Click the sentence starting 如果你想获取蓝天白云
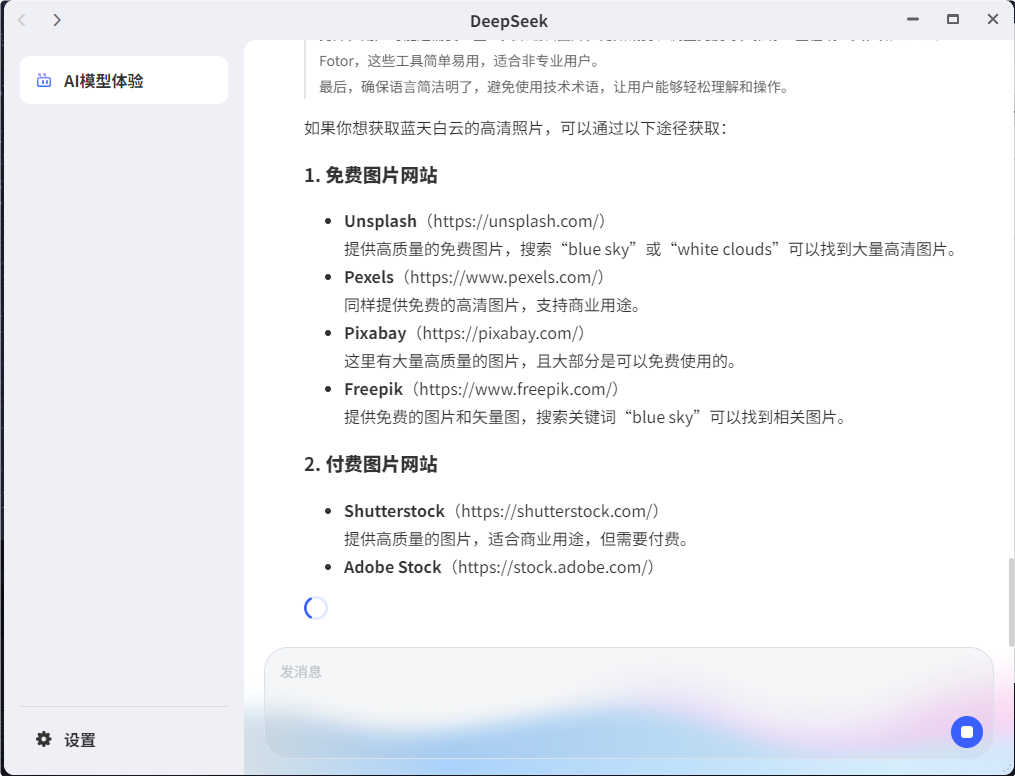The image size is (1015, 776). 516,128
